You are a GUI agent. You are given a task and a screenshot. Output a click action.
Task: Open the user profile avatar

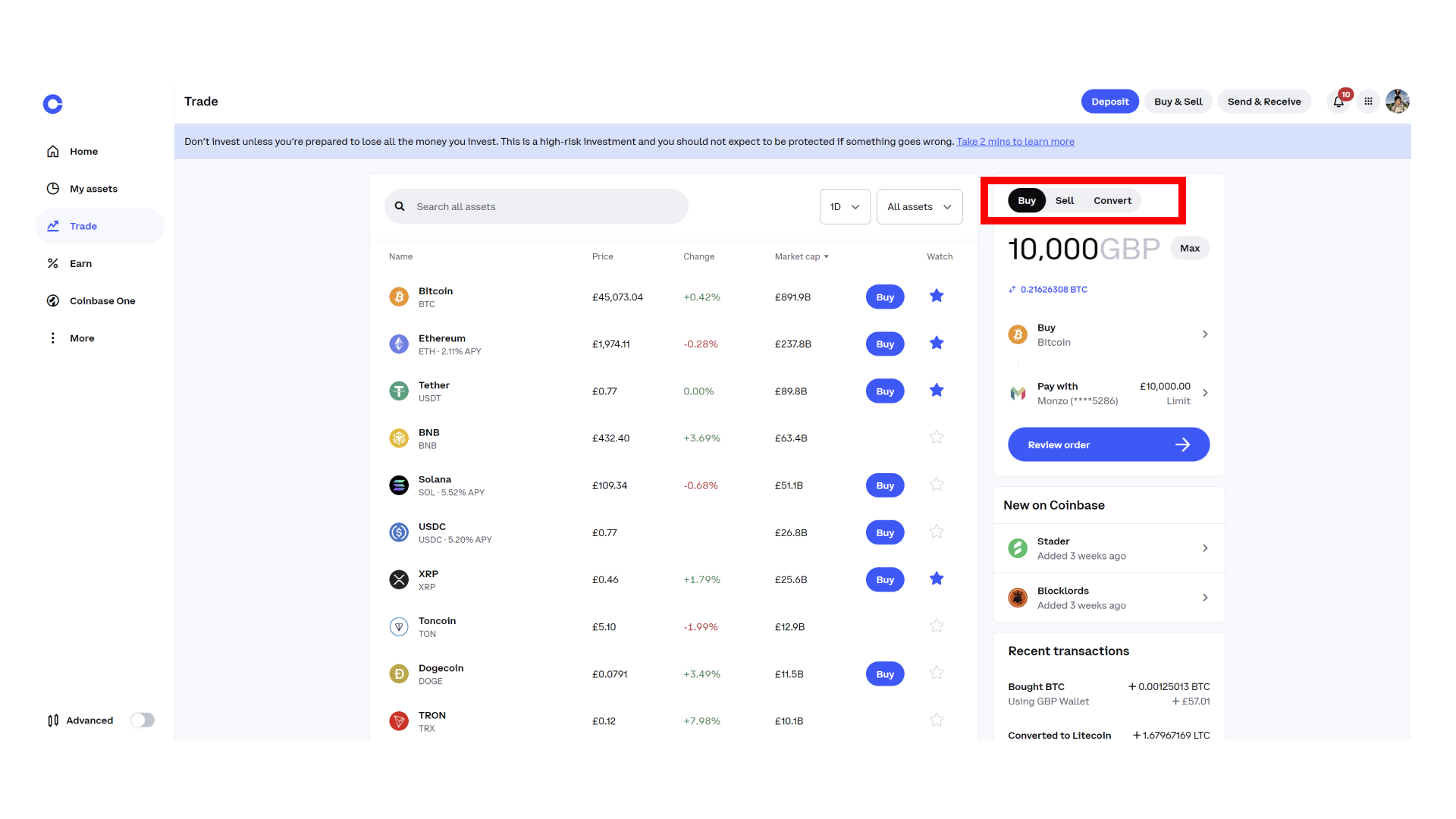[x=1397, y=102]
